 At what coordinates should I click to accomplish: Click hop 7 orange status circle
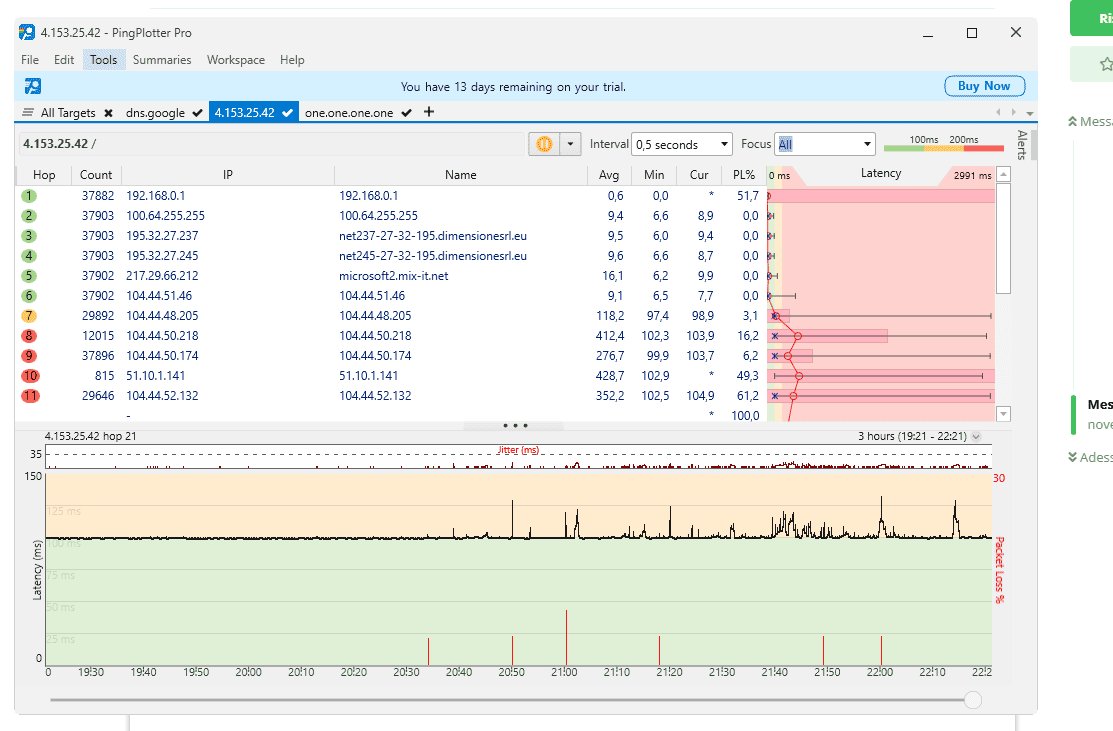click(x=30, y=316)
